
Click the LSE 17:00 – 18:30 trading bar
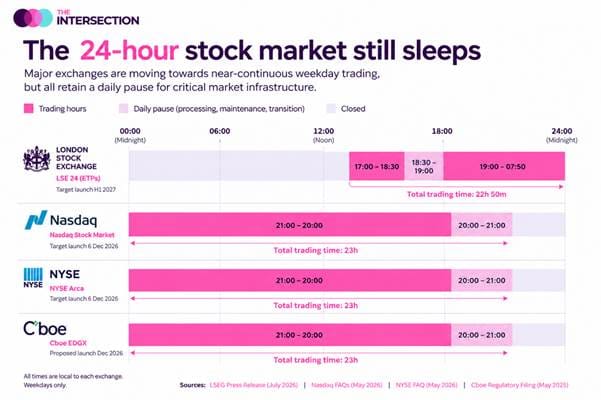pyautogui.click(x=376, y=166)
